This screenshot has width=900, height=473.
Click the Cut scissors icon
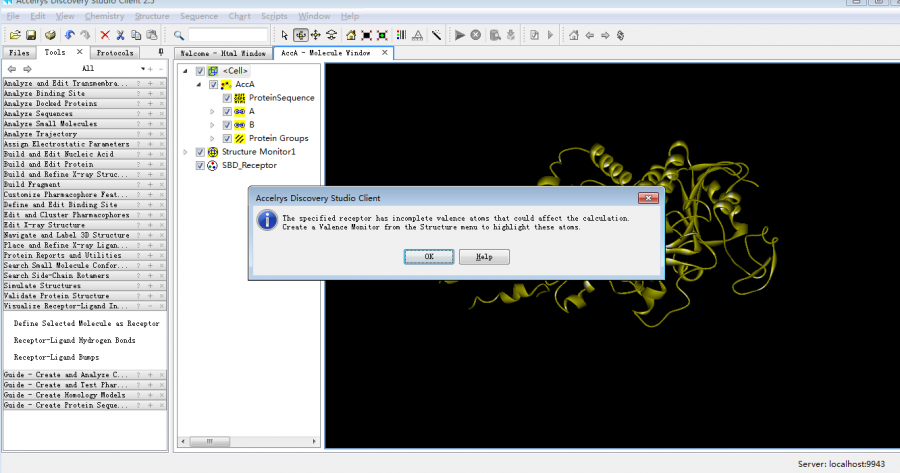121,35
